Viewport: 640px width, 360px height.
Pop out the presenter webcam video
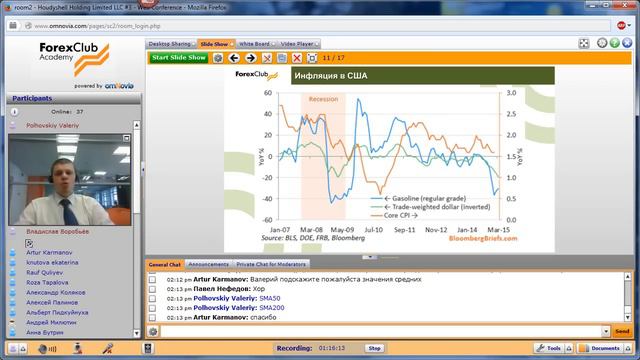pyautogui.click(x=127, y=138)
